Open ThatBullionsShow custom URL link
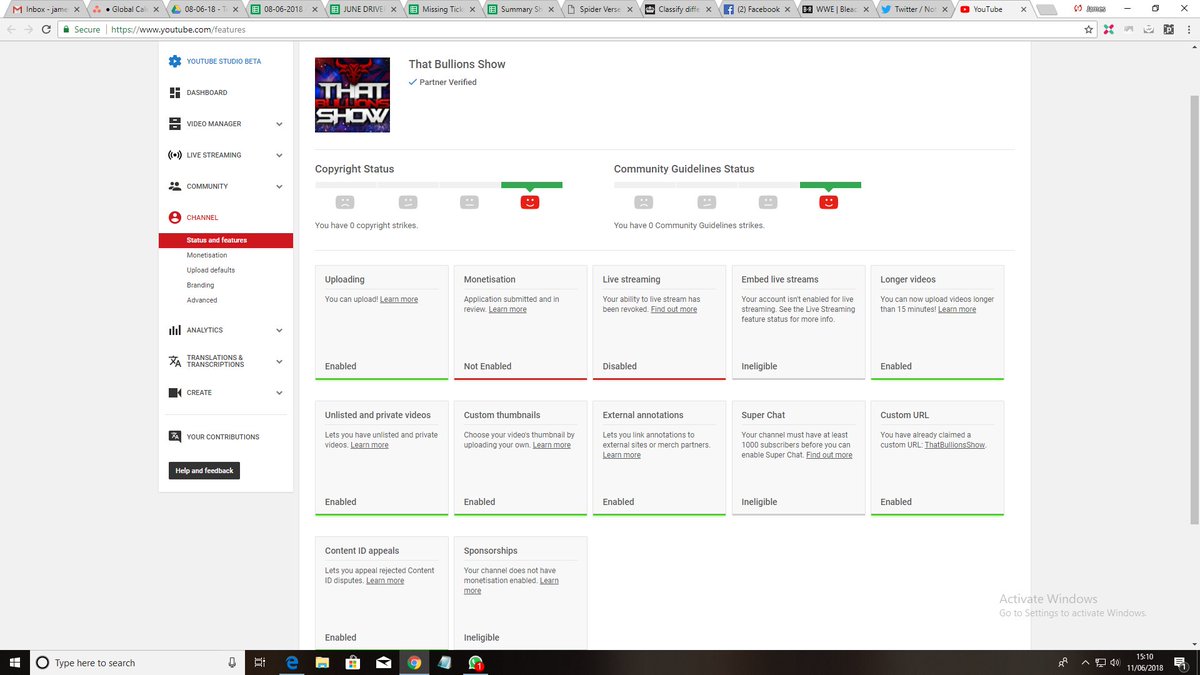 pyautogui.click(x=954, y=445)
